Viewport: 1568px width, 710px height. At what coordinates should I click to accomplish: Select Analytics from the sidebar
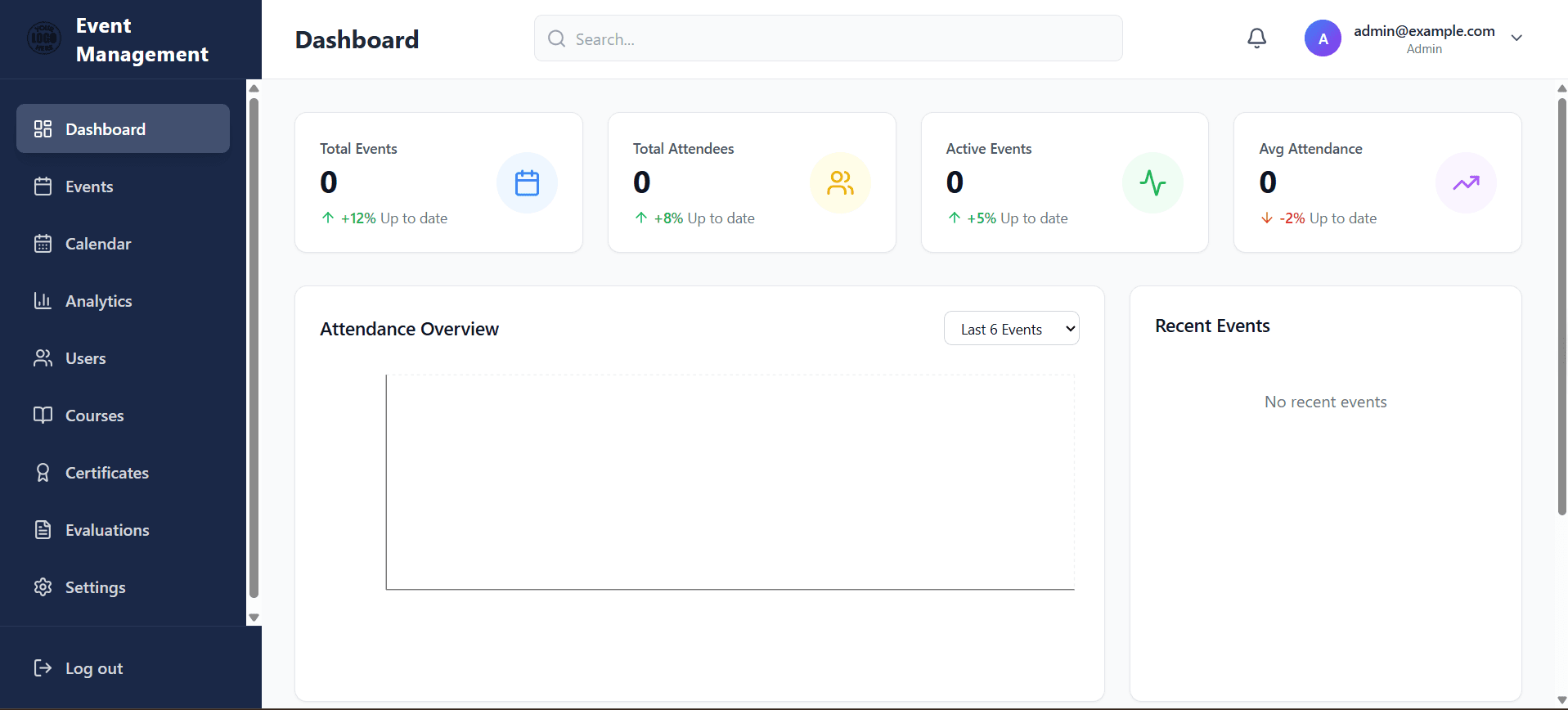tap(98, 301)
